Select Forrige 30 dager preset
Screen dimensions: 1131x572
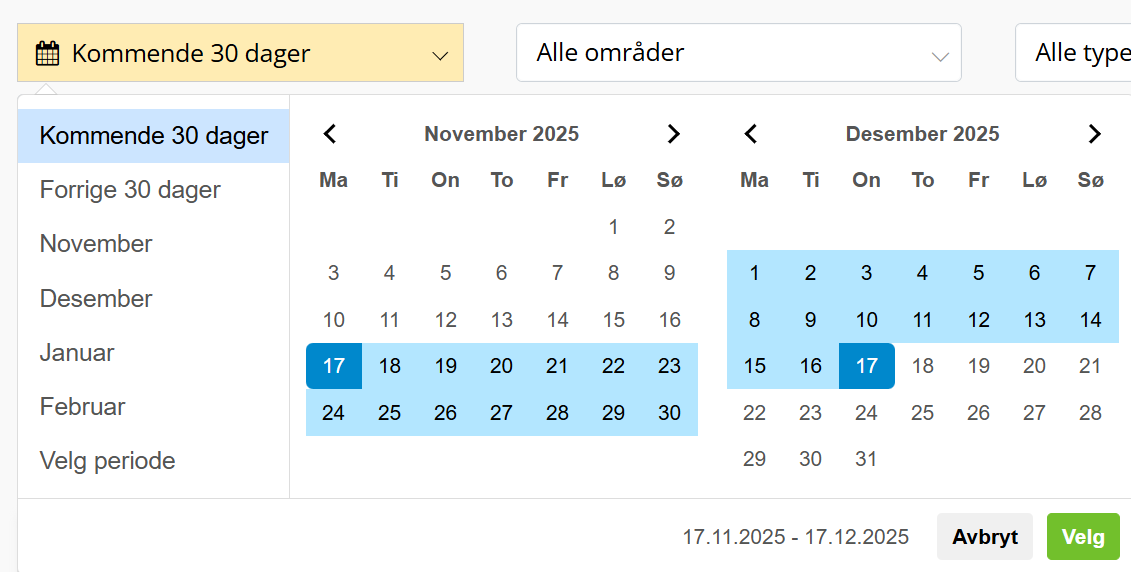pos(130,190)
